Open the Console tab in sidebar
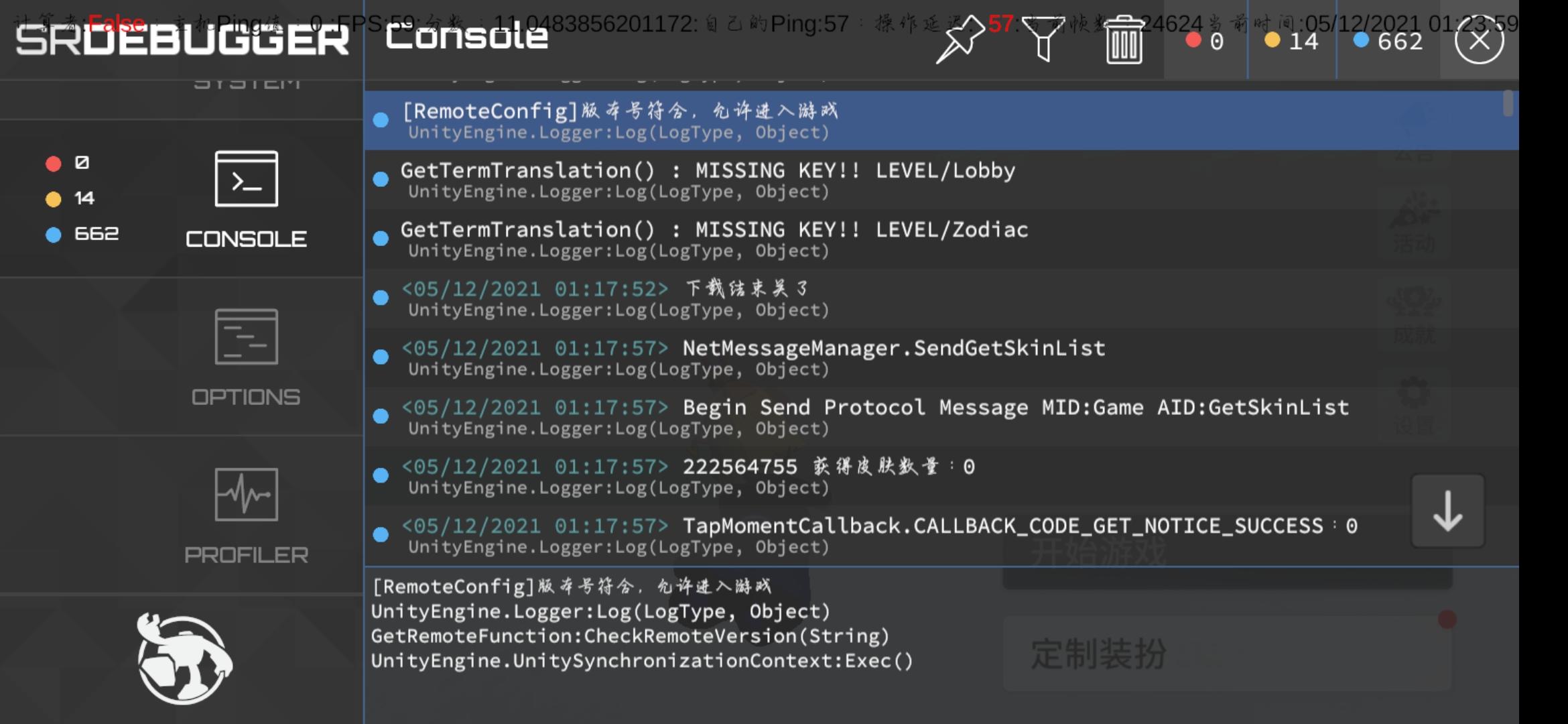The width and height of the screenshot is (1568, 724). pos(246,200)
